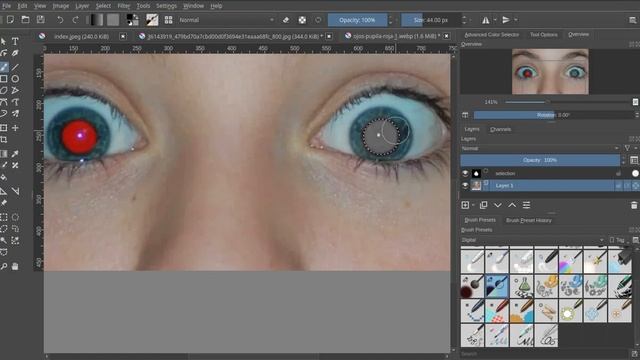Select the Elliptical Selection tool
640x360 pixels.
(x=15, y=217)
